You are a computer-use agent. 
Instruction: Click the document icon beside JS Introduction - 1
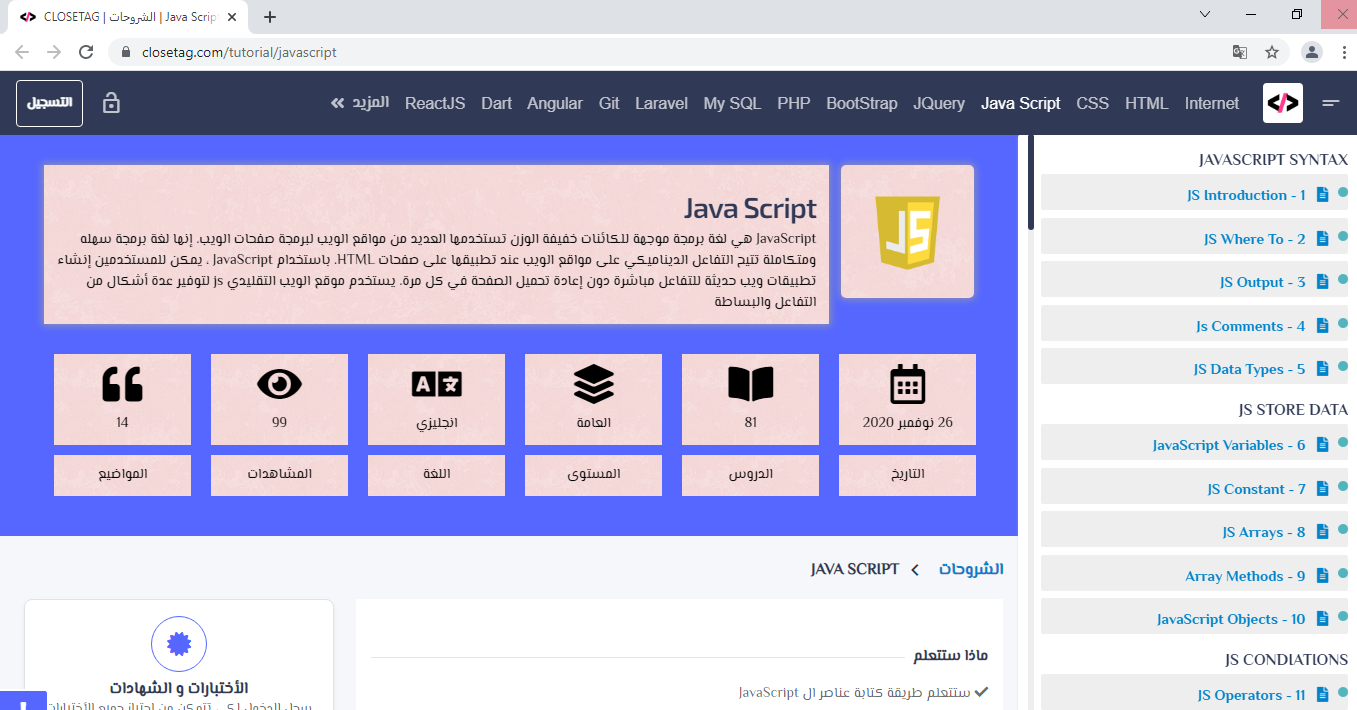[x=1323, y=195]
